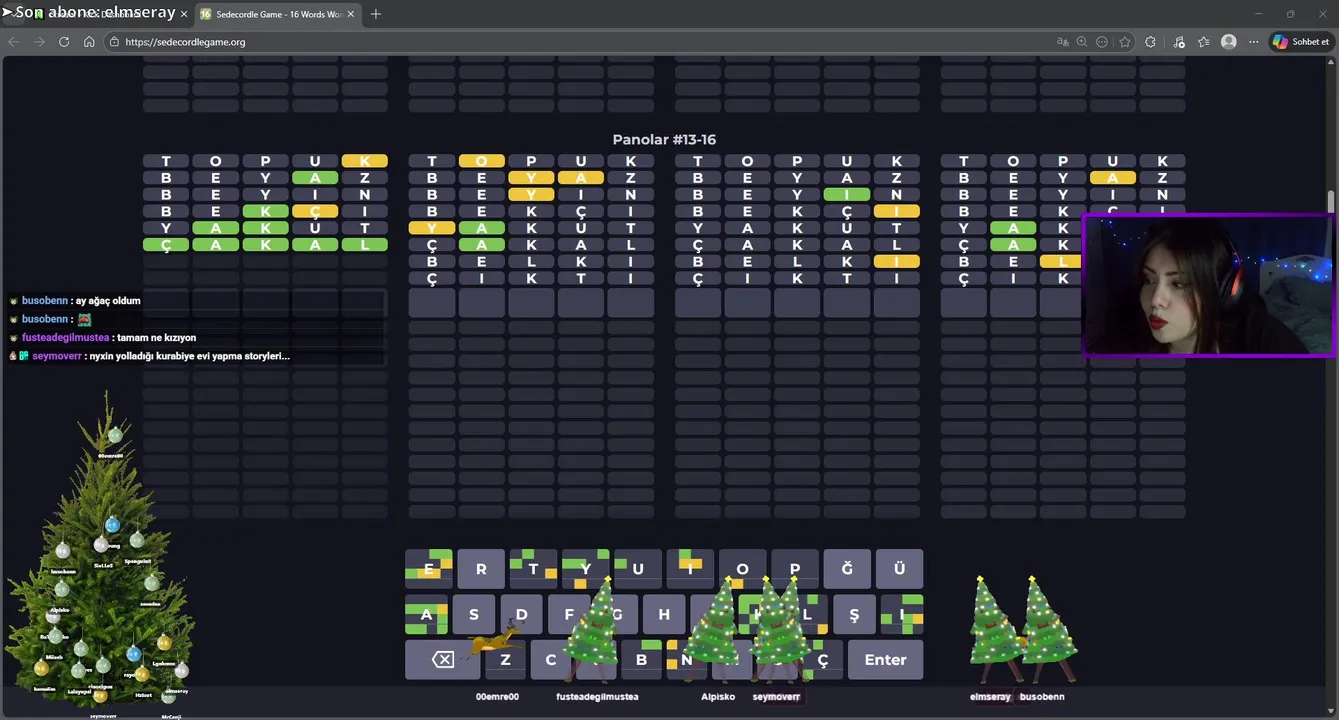The width and height of the screenshot is (1339, 720).
Task: Click the streamer webcam overlay
Action: [1208, 284]
